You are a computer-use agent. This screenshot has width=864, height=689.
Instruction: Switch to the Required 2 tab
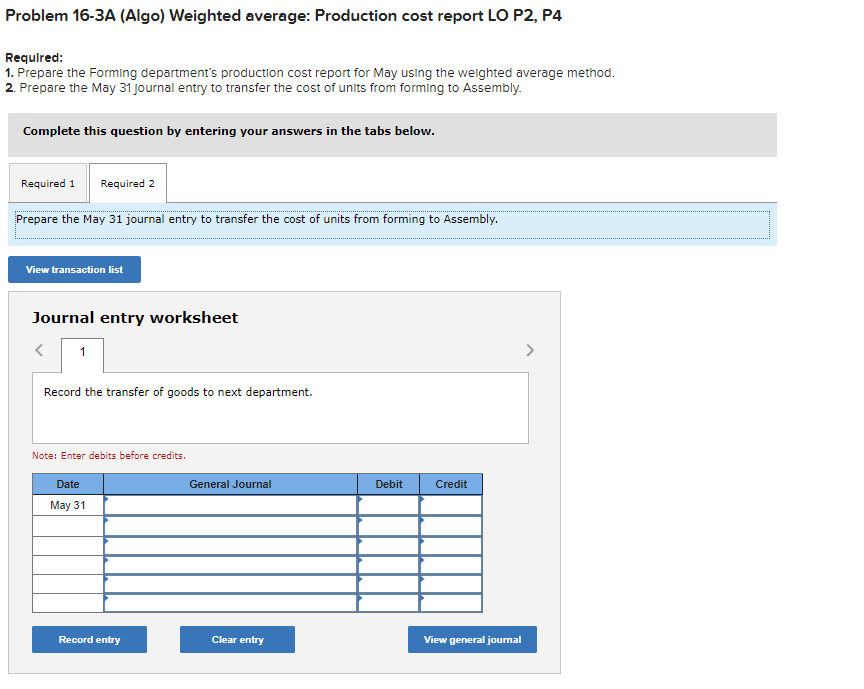click(127, 183)
